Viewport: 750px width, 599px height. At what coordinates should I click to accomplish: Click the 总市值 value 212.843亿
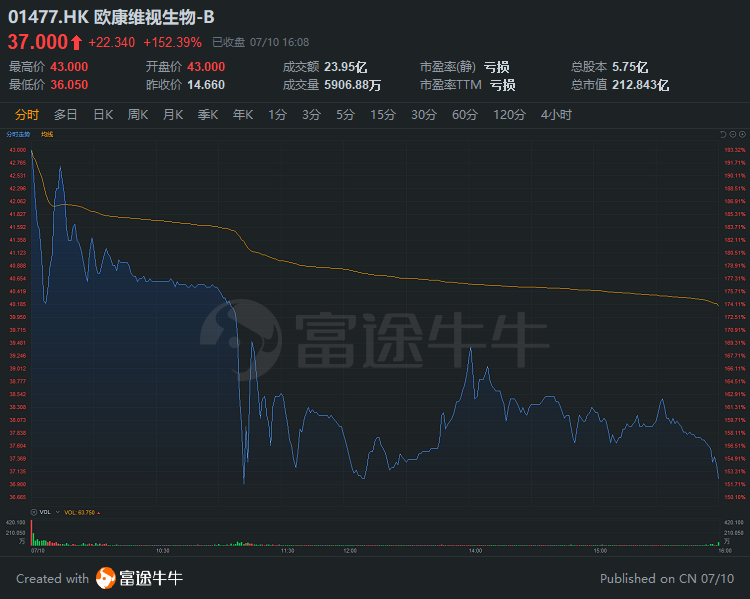click(x=640, y=85)
